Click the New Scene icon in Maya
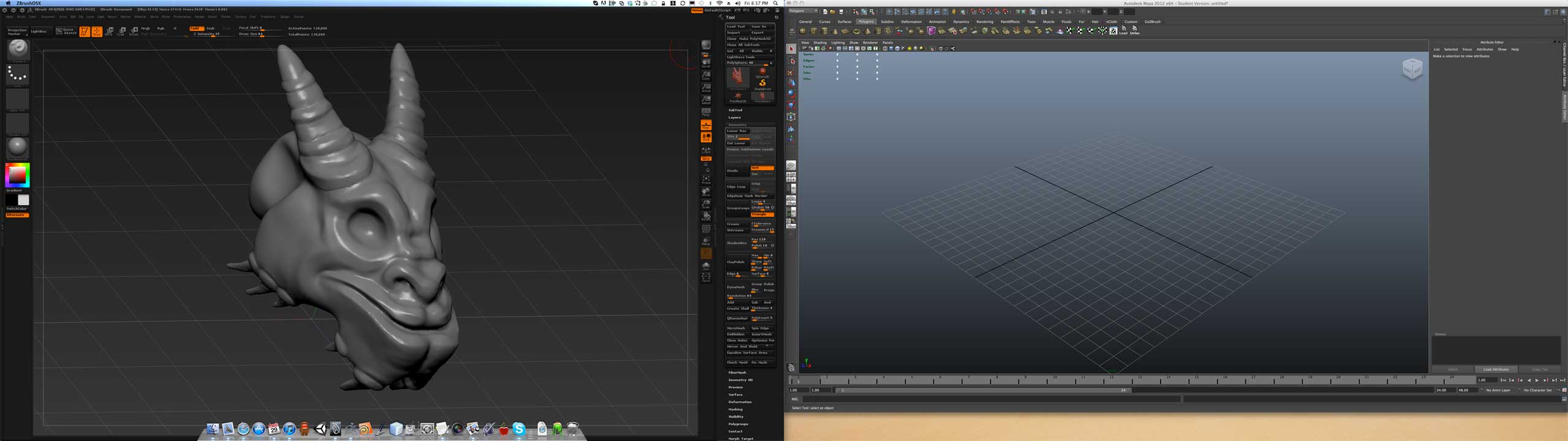The image size is (1568, 441). point(825,12)
